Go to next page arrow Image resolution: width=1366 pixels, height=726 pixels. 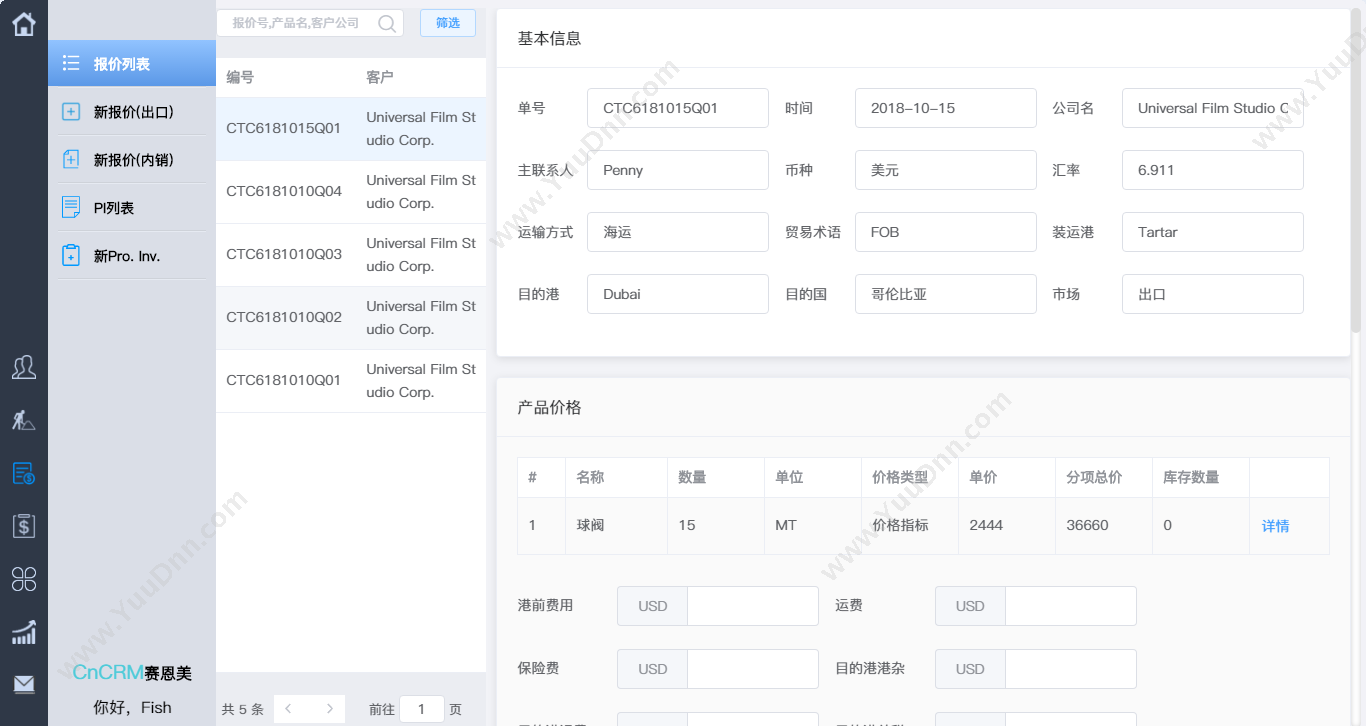(329, 709)
